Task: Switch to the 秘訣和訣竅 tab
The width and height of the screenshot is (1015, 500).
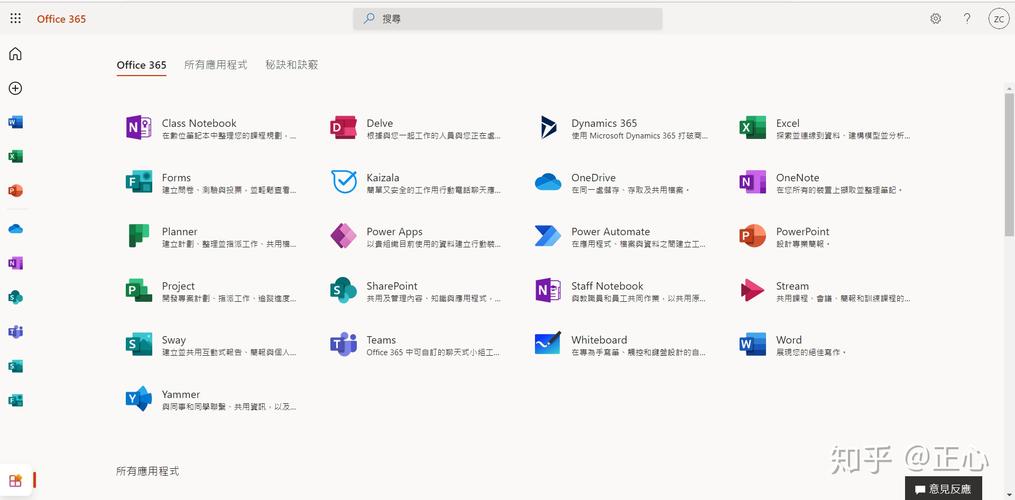Action: click(x=291, y=65)
